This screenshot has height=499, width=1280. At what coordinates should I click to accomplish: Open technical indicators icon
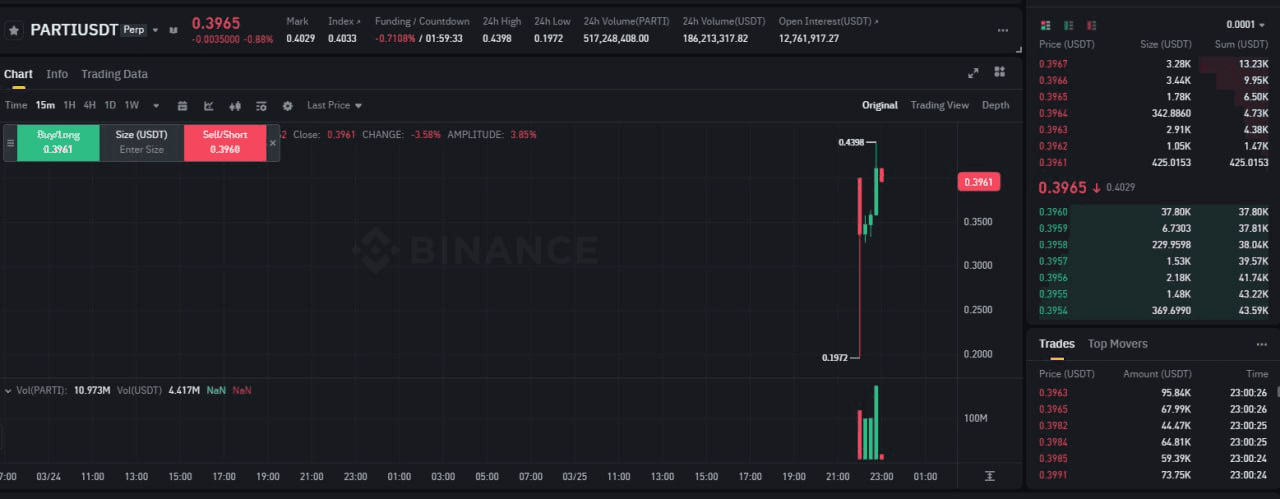[x=261, y=105]
